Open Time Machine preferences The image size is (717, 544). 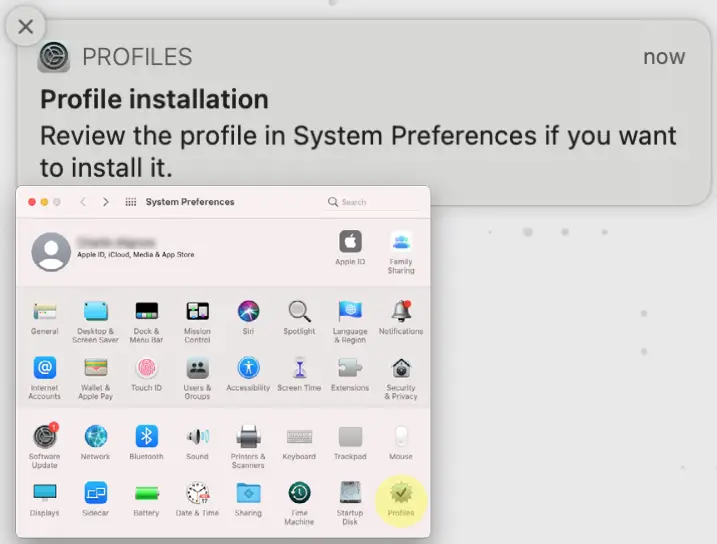point(299,502)
